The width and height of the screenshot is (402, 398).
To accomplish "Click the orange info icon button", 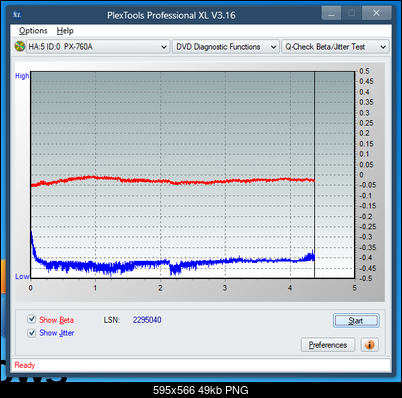I will (369, 344).
